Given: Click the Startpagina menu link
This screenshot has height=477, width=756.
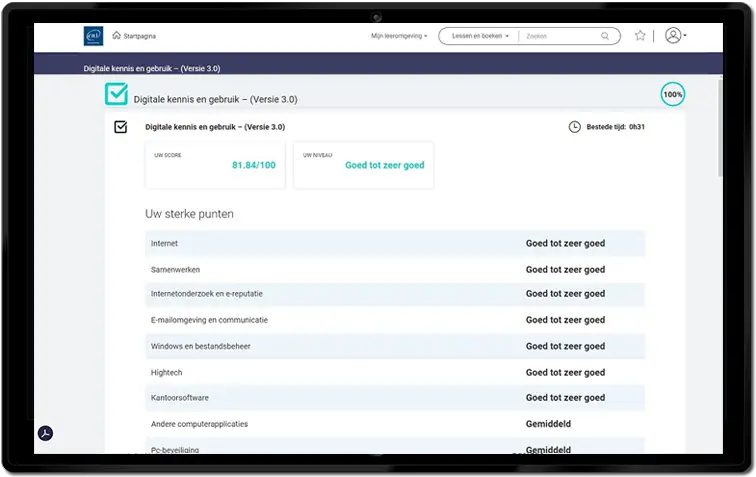Looking at the screenshot, I should 137,36.
